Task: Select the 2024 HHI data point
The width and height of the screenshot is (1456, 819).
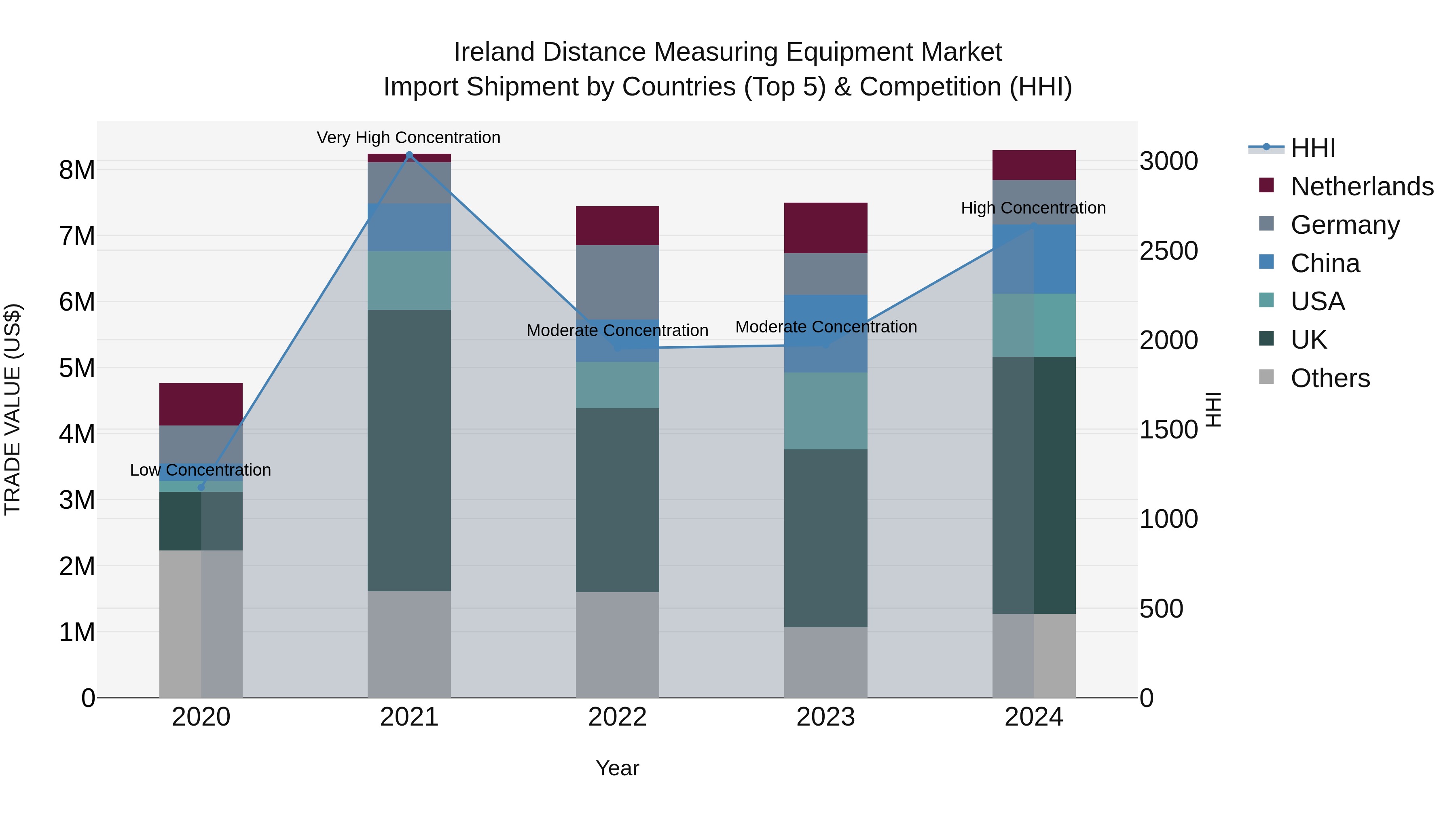Action: click(x=1034, y=226)
